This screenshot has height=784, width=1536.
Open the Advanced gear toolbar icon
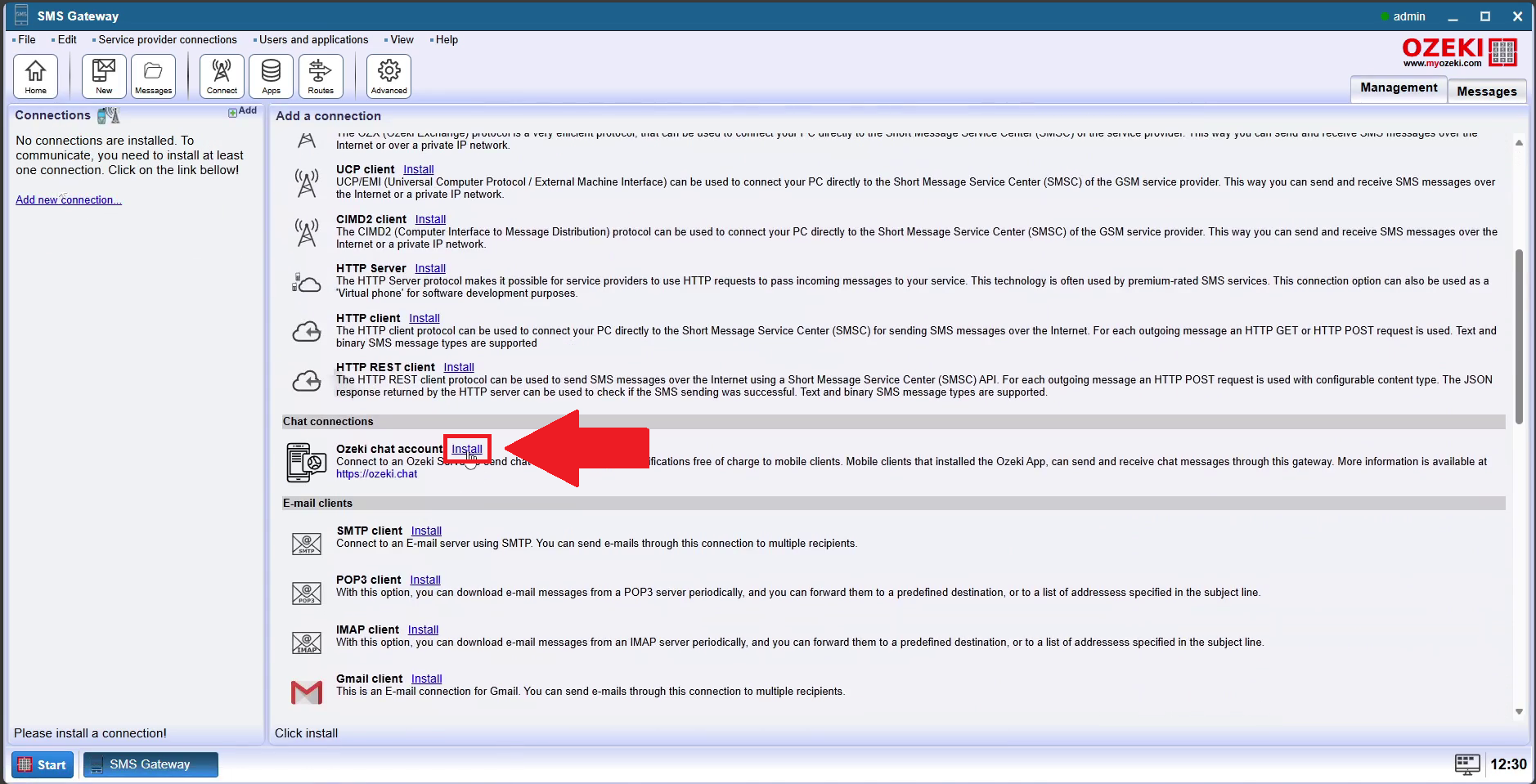click(388, 77)
